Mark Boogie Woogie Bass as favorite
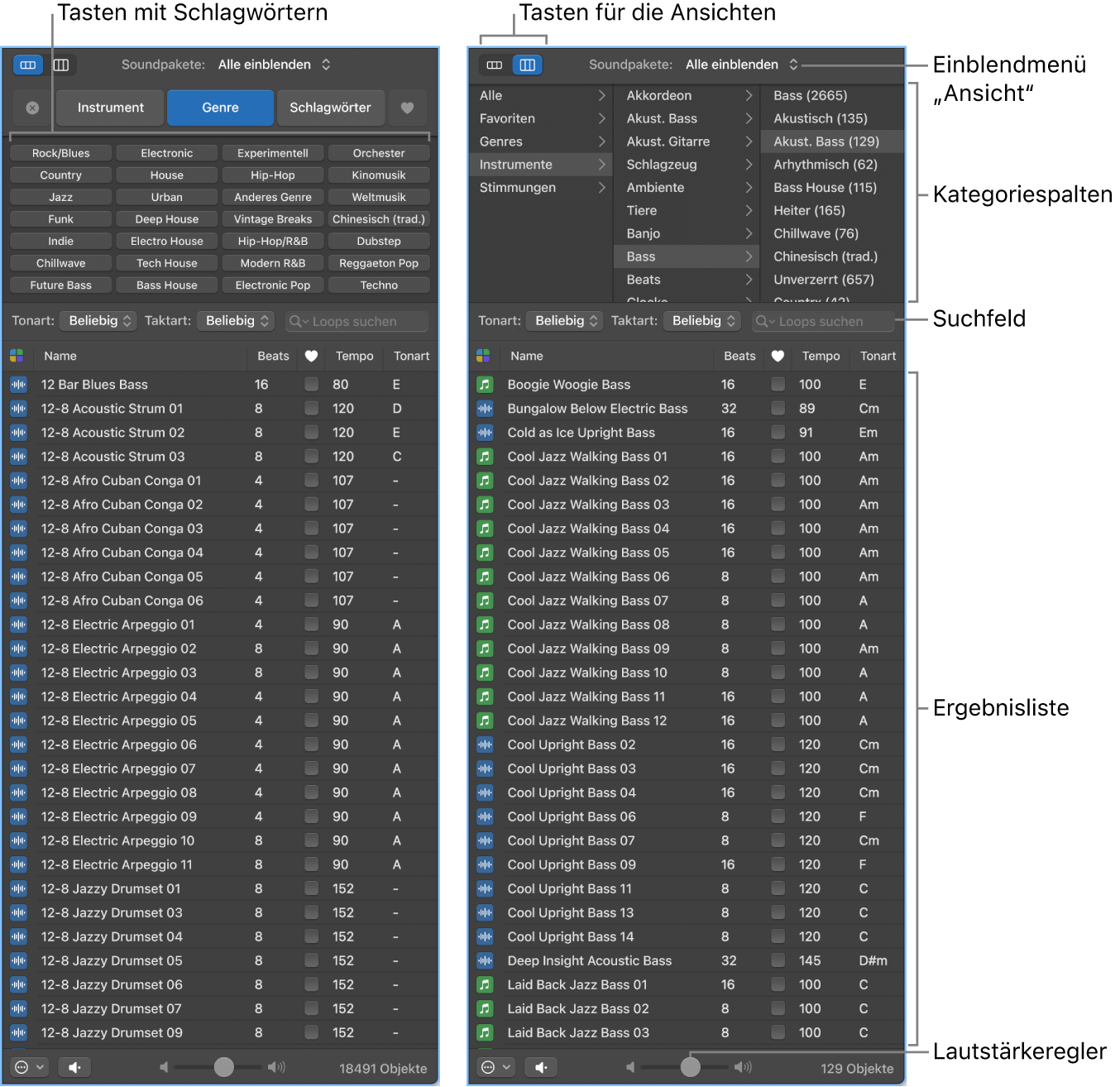 pyautogui.click(x=778, y=384)
